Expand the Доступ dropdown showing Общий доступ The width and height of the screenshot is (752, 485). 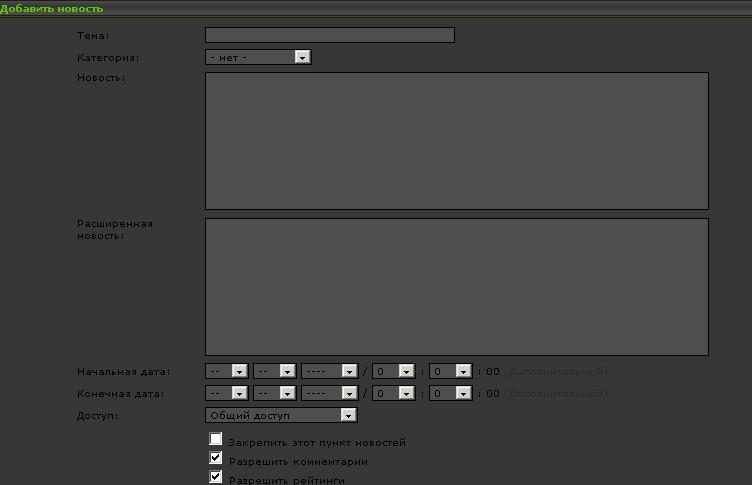coord(281,415)
